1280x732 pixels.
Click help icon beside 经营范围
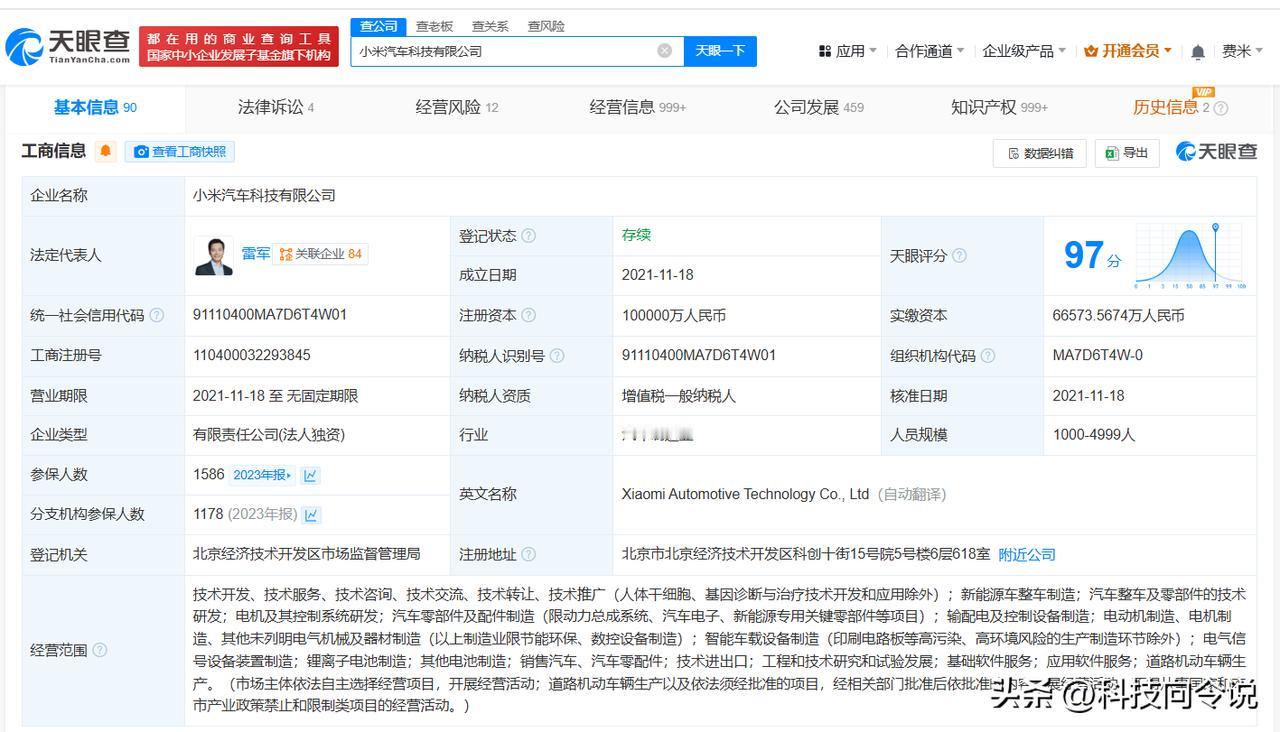coord(100,650)
